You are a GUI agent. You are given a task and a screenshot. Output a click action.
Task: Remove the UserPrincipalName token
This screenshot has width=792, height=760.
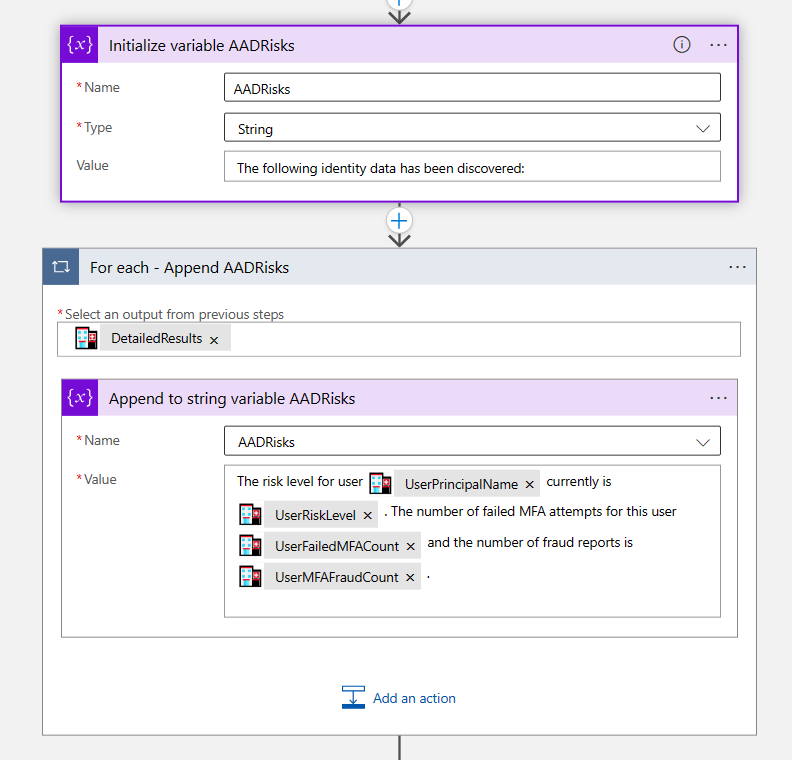coord(529,485)
